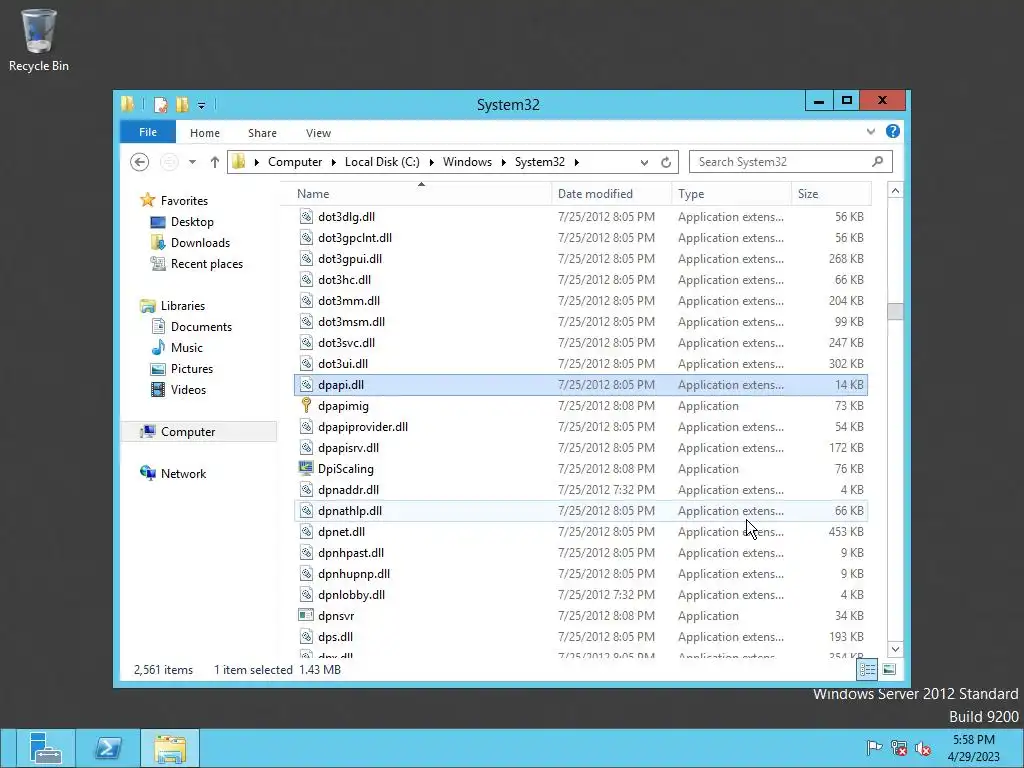Expand the arrow after System32 breadcrumb

pyautogui.click(x=577, y=162)
